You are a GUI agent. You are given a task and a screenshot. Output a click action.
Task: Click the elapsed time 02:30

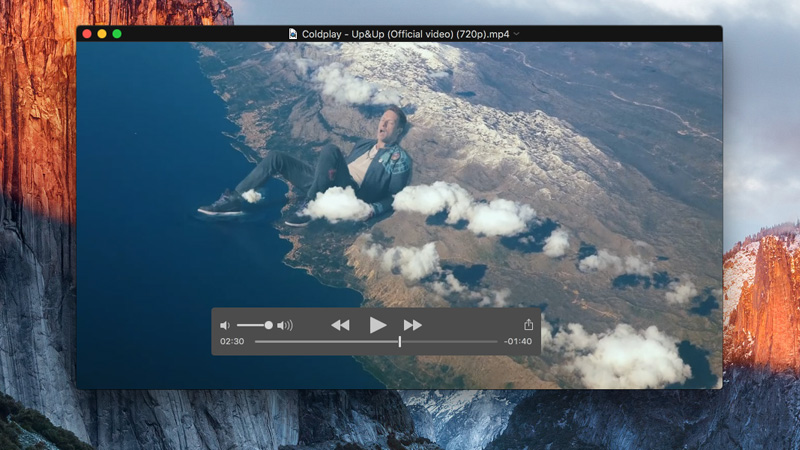pyautogui.click(x=232, y=341)
